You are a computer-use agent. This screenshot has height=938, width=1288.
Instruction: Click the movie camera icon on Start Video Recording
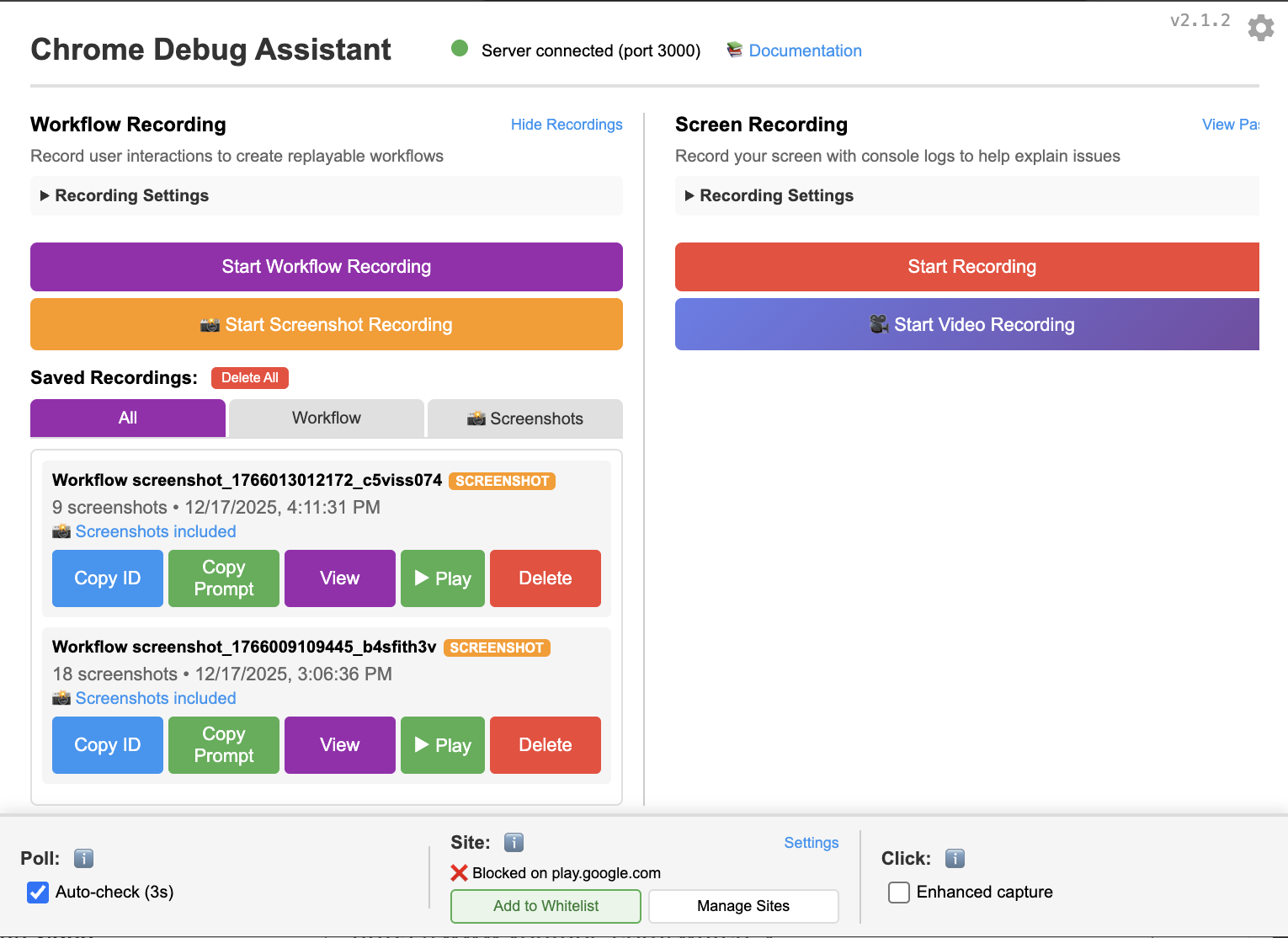click(879, 324)
